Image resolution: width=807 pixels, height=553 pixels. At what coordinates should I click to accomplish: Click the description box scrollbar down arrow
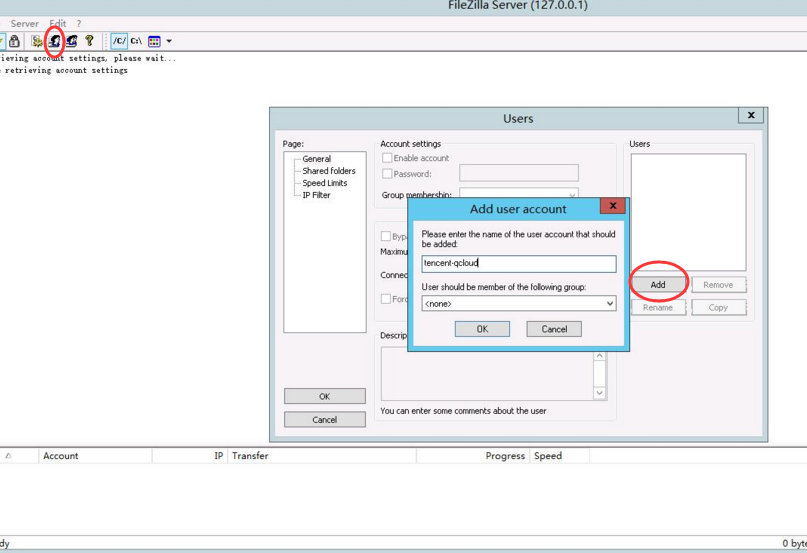click(x=600, y=393)
